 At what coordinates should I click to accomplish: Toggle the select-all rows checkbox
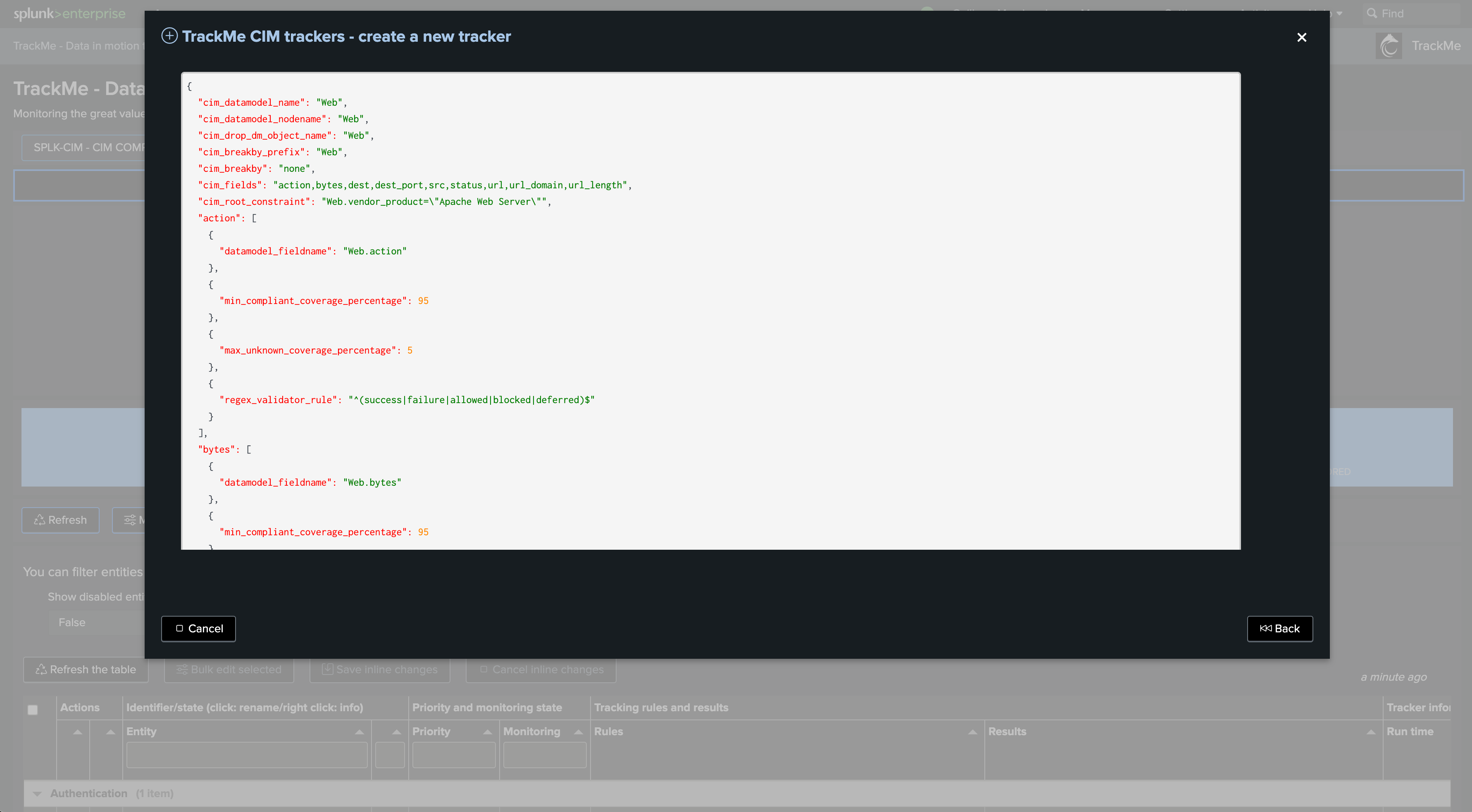click(x=33, y=710)
